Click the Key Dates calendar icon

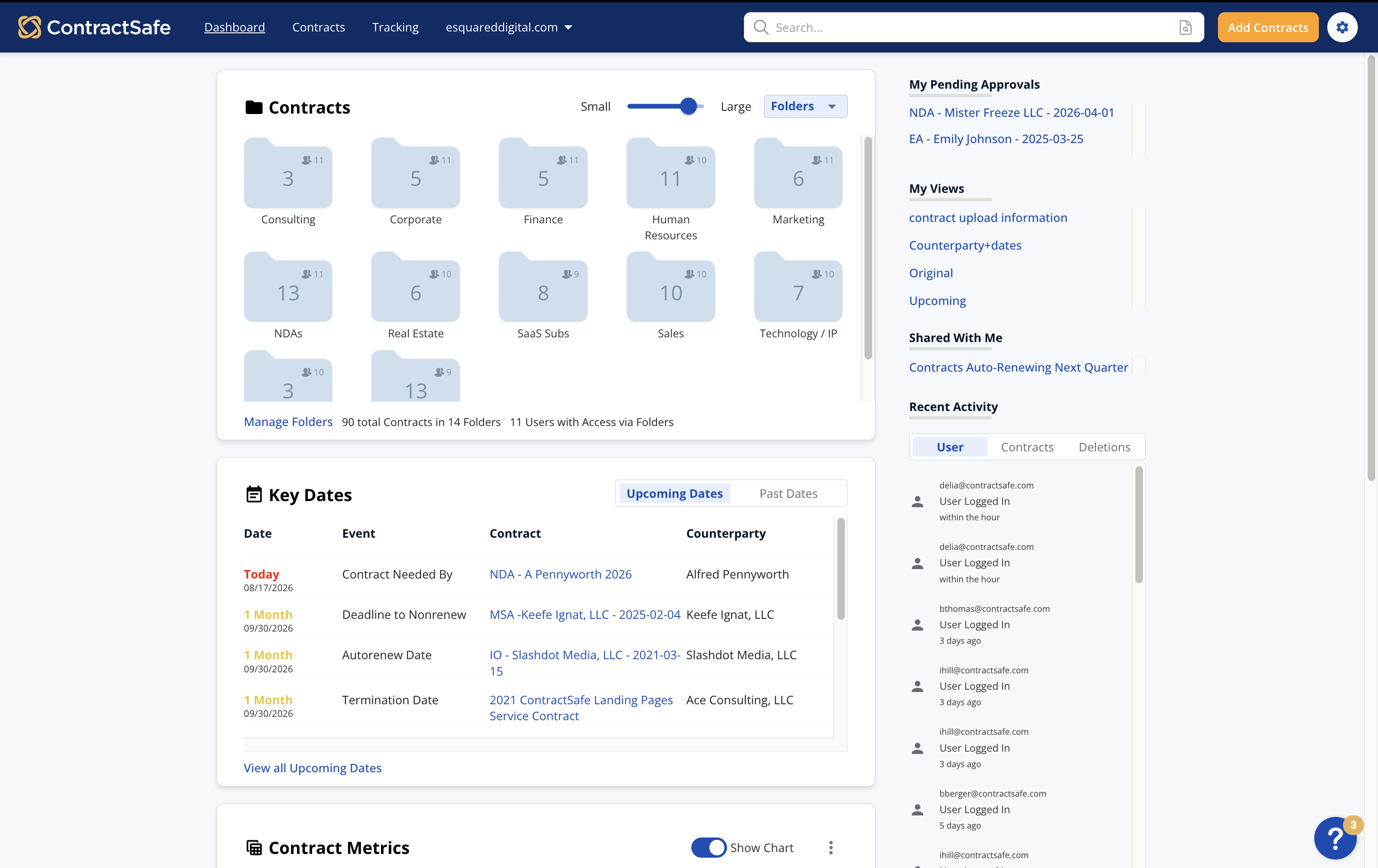pyautogui.click(x=253, y=494)
